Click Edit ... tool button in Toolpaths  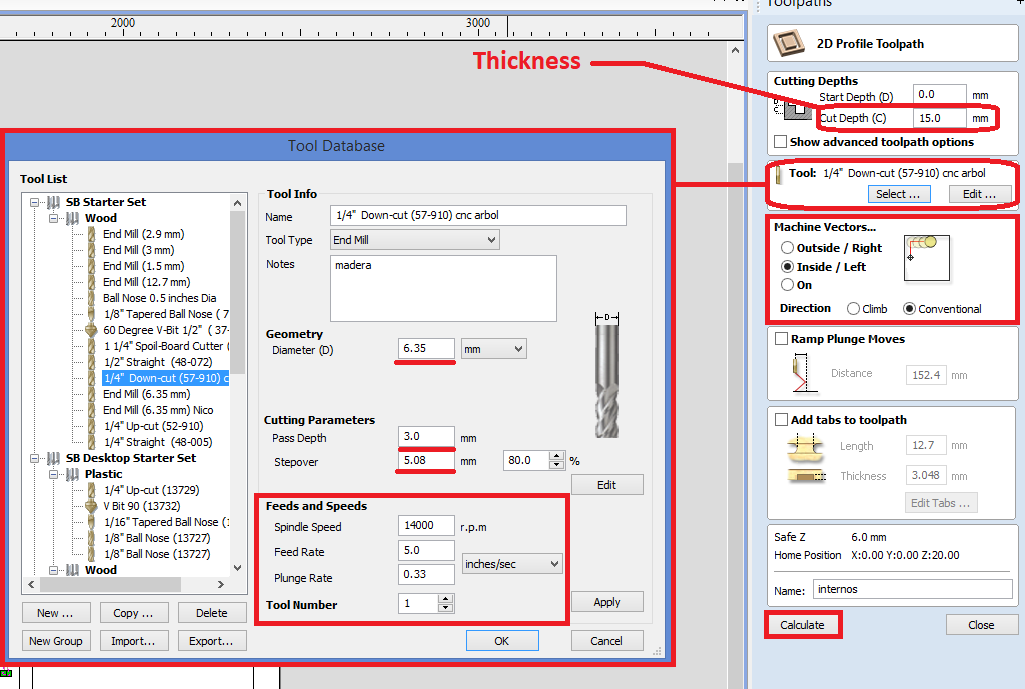click(x=980, y=194)
